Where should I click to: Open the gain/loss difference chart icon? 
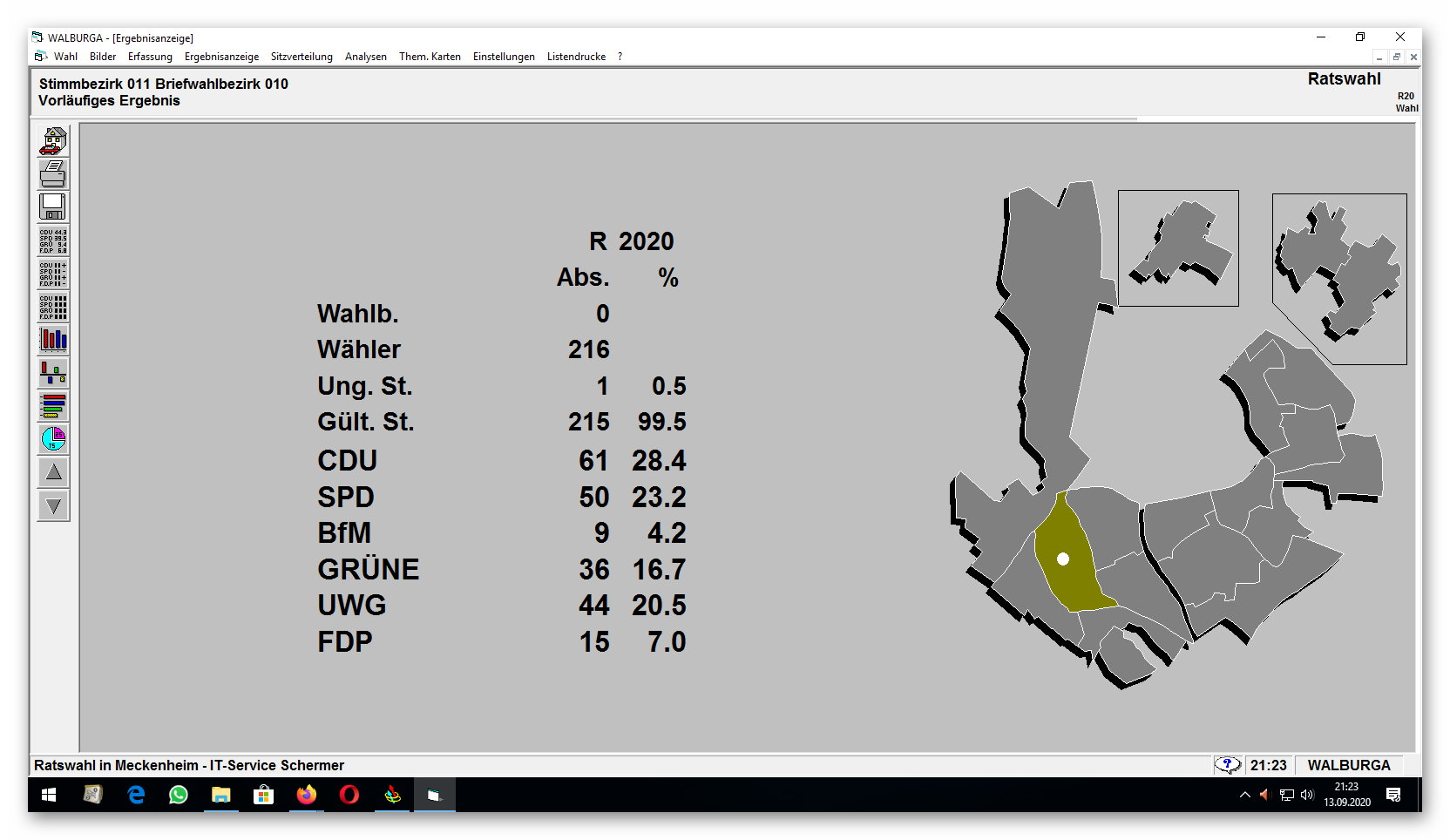(x=53, y=373)
